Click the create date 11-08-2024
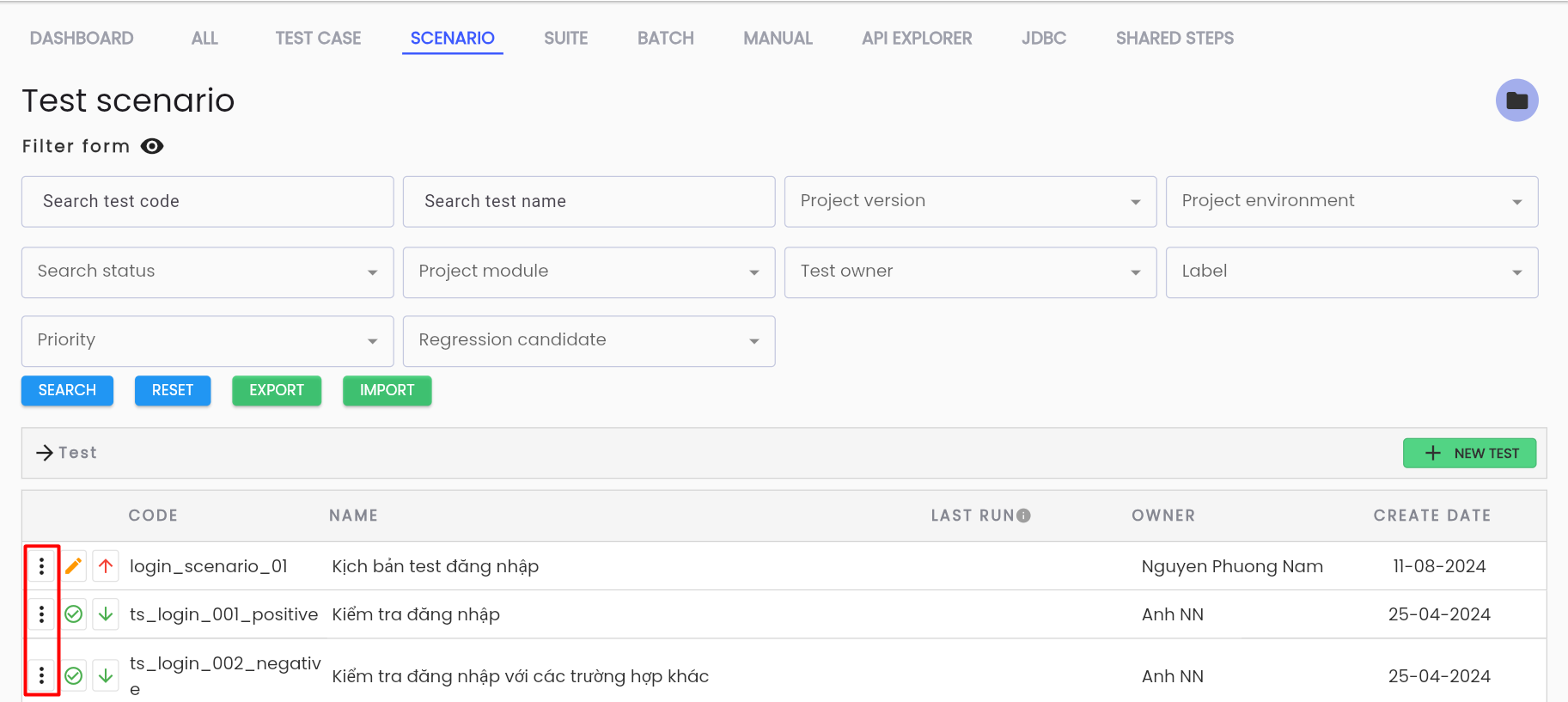1568x702 pixels. coord(1439,566)
